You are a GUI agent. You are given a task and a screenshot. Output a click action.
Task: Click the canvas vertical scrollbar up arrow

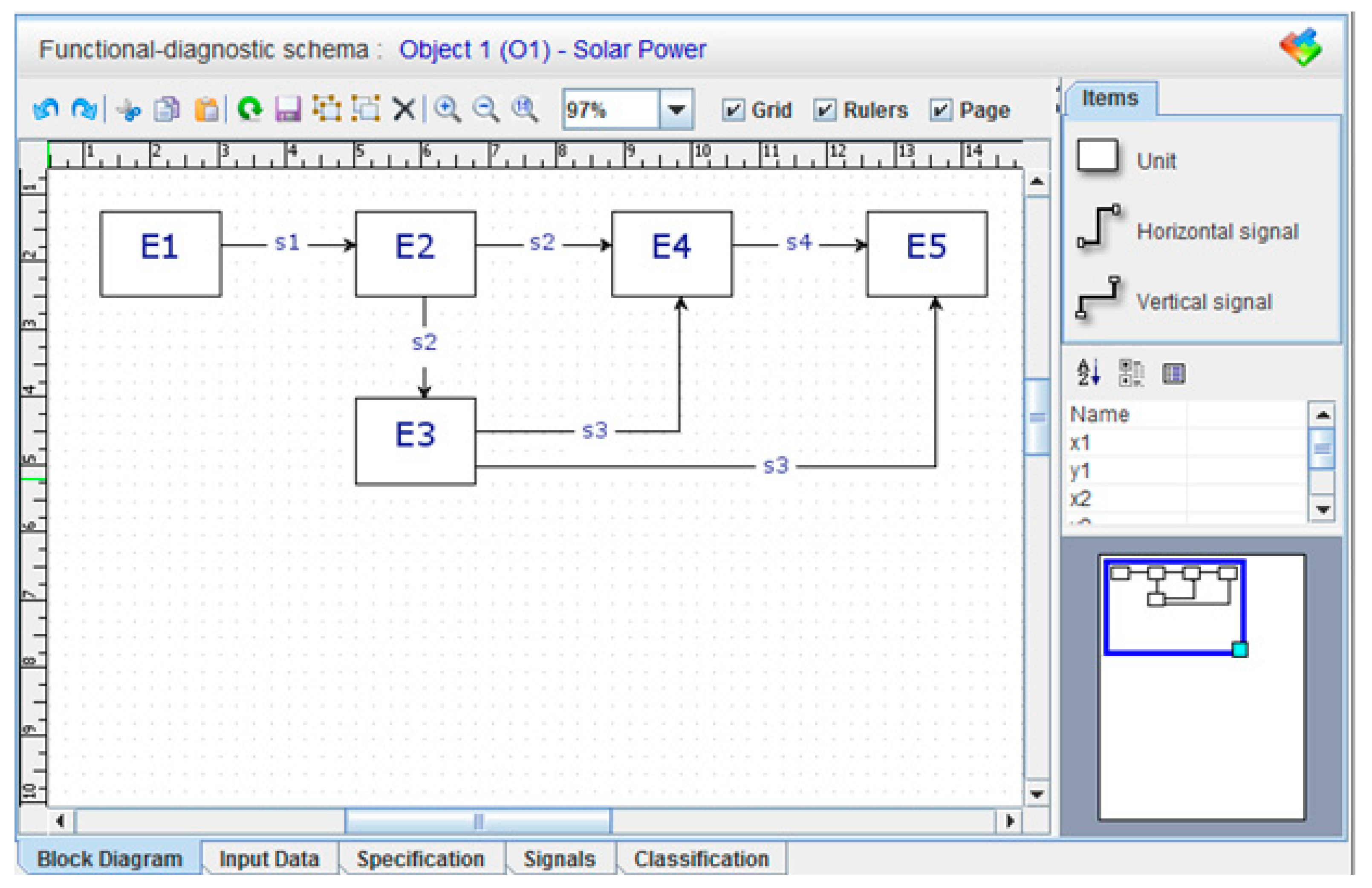[1037, 182]
